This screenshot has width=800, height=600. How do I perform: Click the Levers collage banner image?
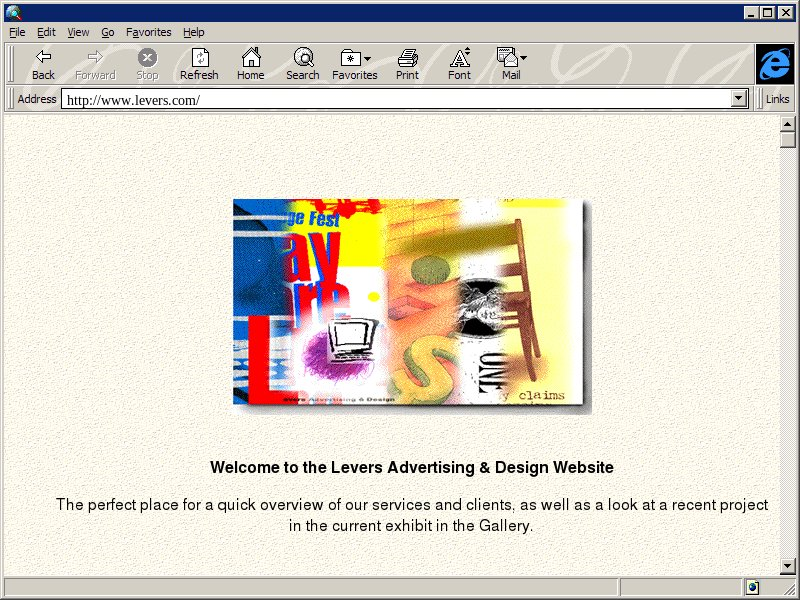[x=410, y=302]
